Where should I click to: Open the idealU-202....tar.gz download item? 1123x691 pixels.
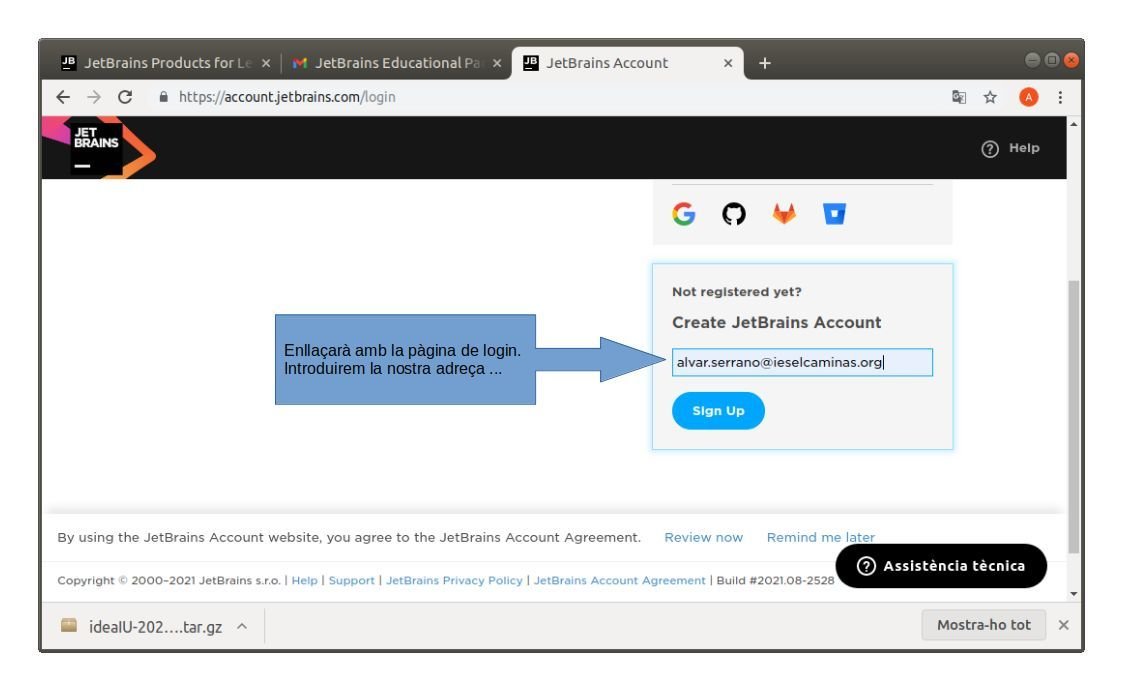point(155,626)
